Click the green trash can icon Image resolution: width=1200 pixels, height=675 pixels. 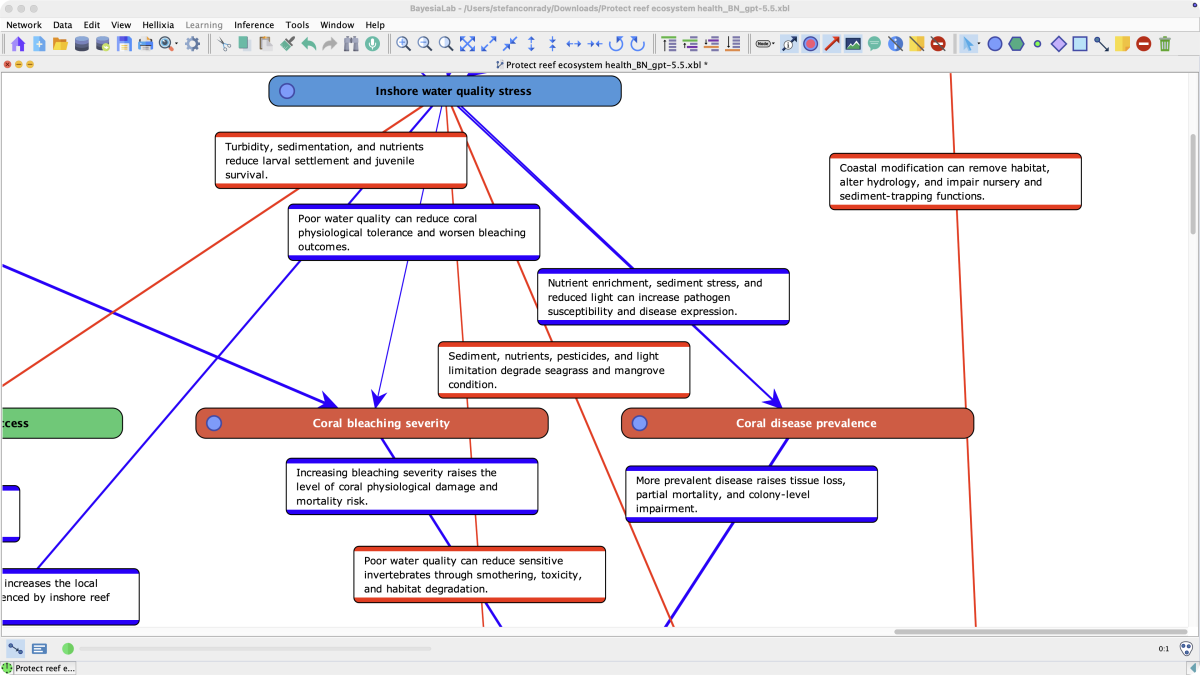pyautogui.click(x=1164, y=44)
